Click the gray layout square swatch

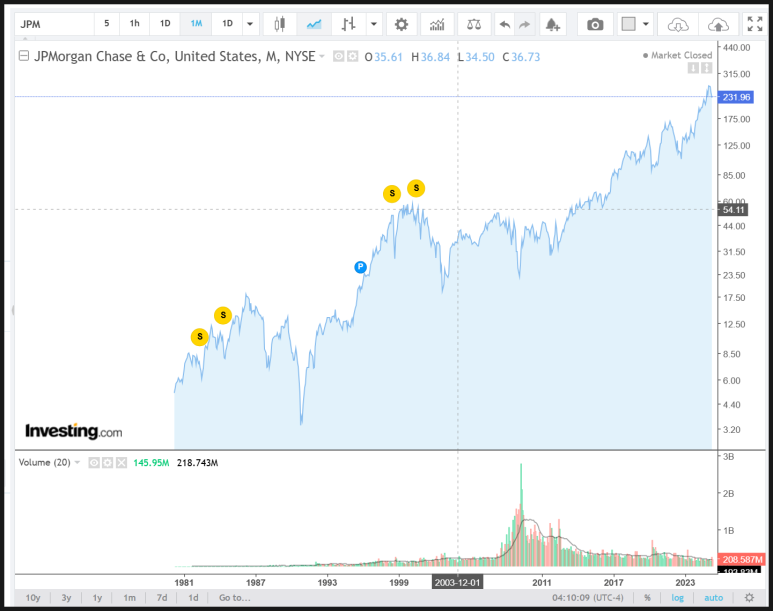[629, 24]
